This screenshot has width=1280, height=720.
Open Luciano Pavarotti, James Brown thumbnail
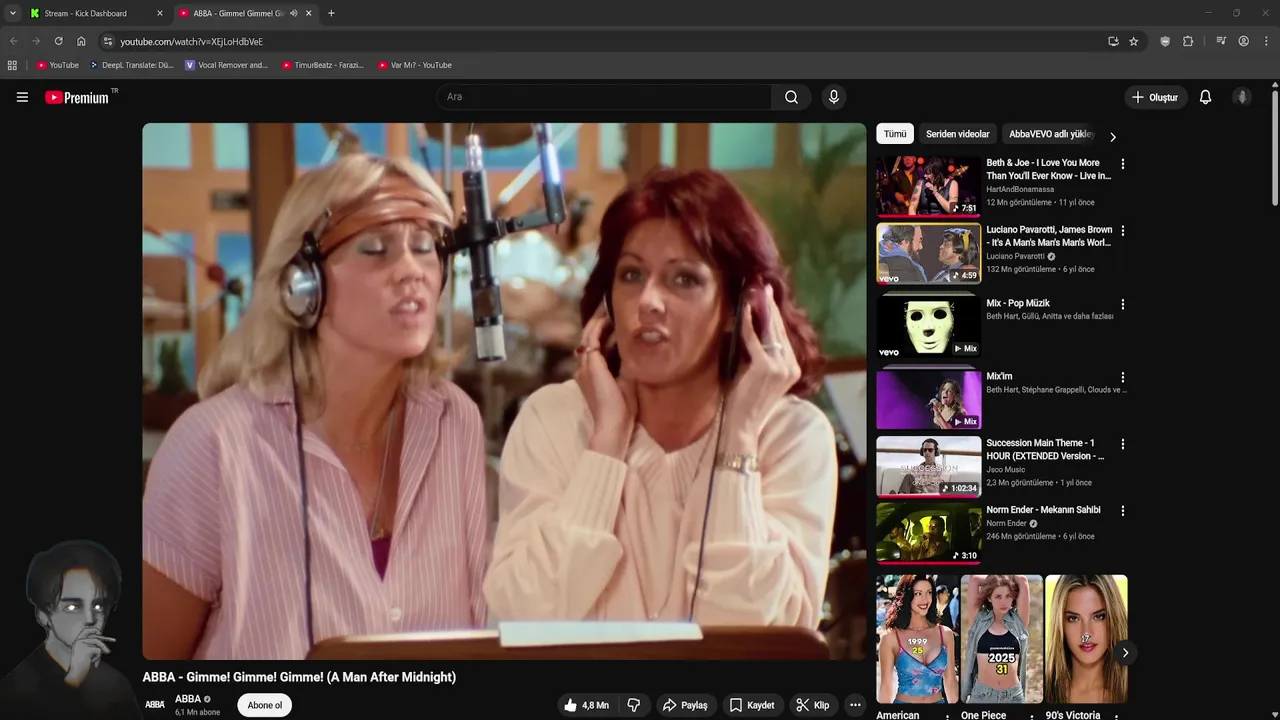[929, 253]
